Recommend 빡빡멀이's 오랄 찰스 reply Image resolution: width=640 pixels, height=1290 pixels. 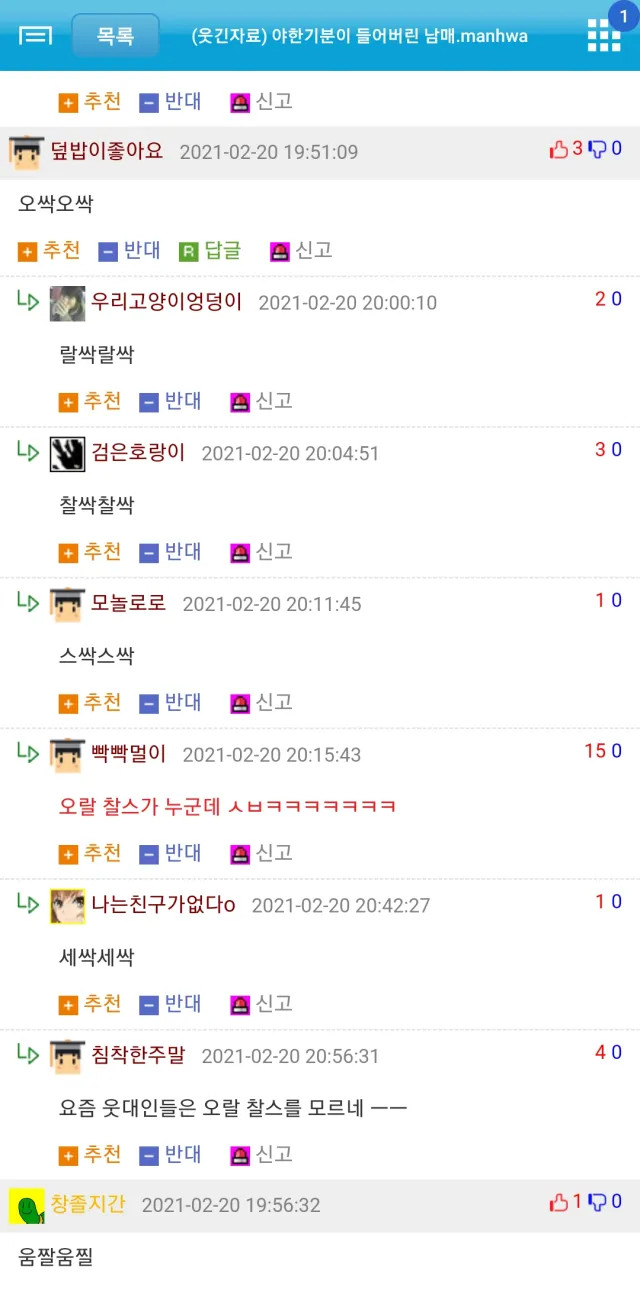pyautogui.click(x=90, y=853)
